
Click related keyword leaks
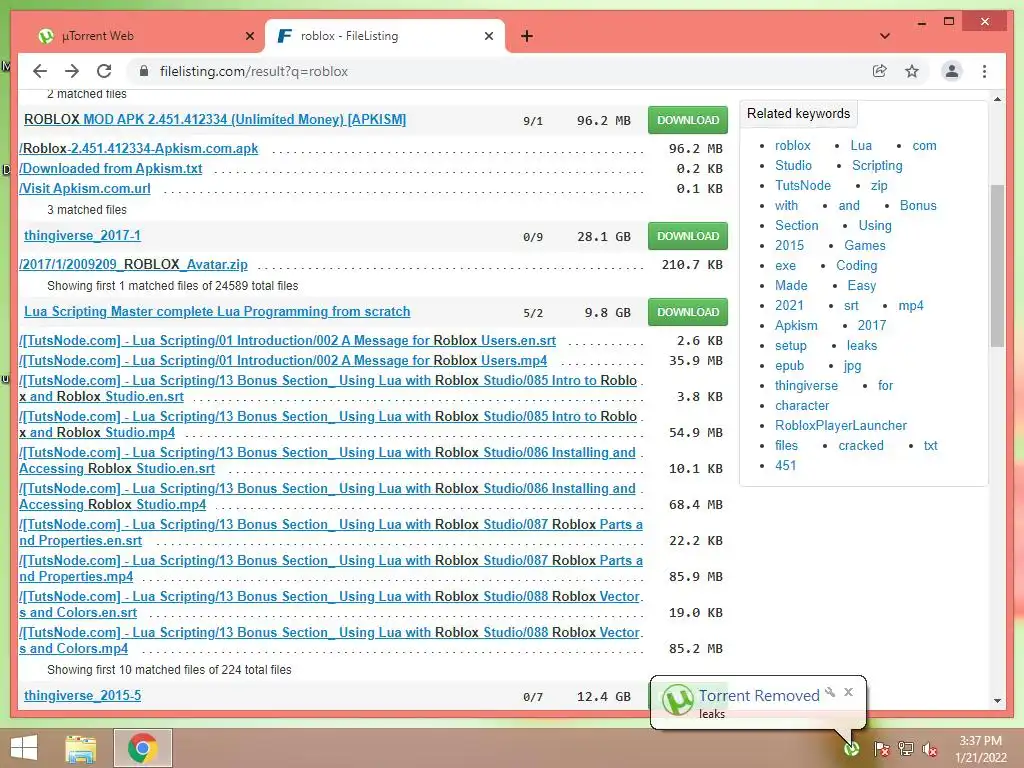coord(861,345)
